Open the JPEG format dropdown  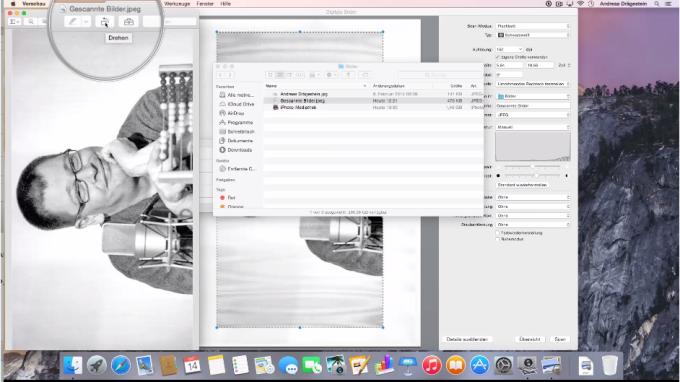click(x=532, y=114)
